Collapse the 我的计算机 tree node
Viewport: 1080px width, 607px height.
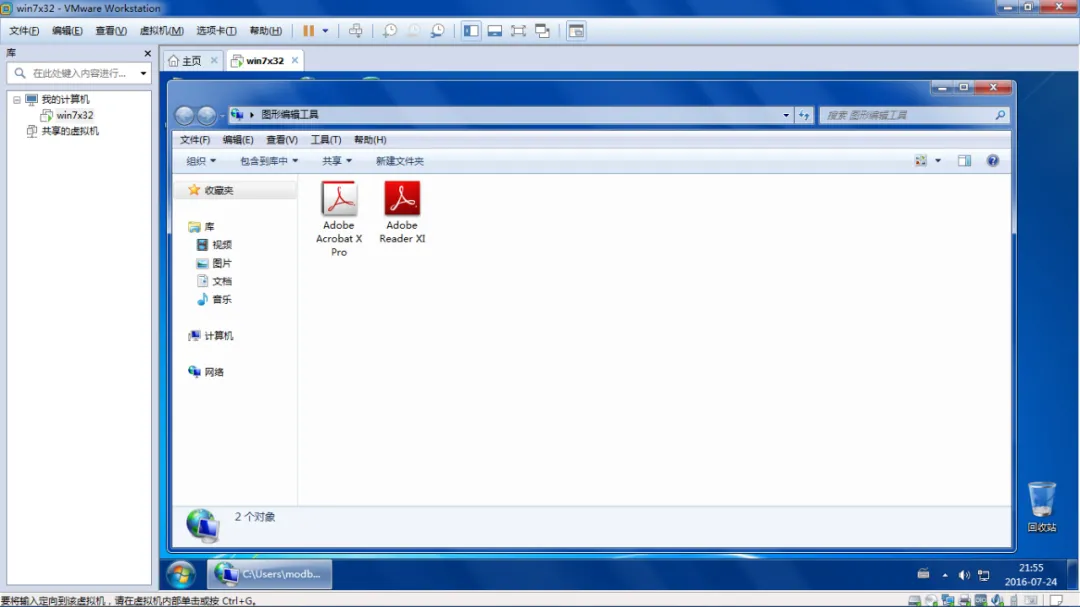[17, 100]
